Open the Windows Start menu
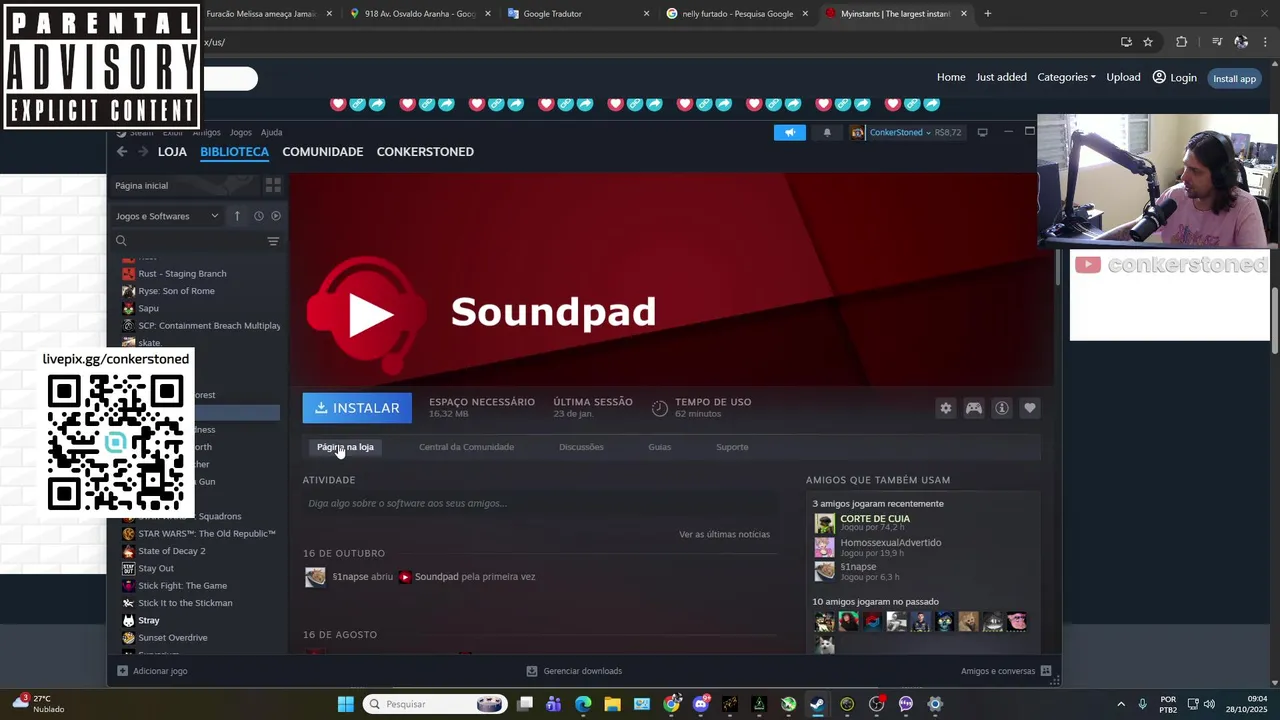Image resolution: width=1280 pixels, height=720 pixels. (345, 704)
